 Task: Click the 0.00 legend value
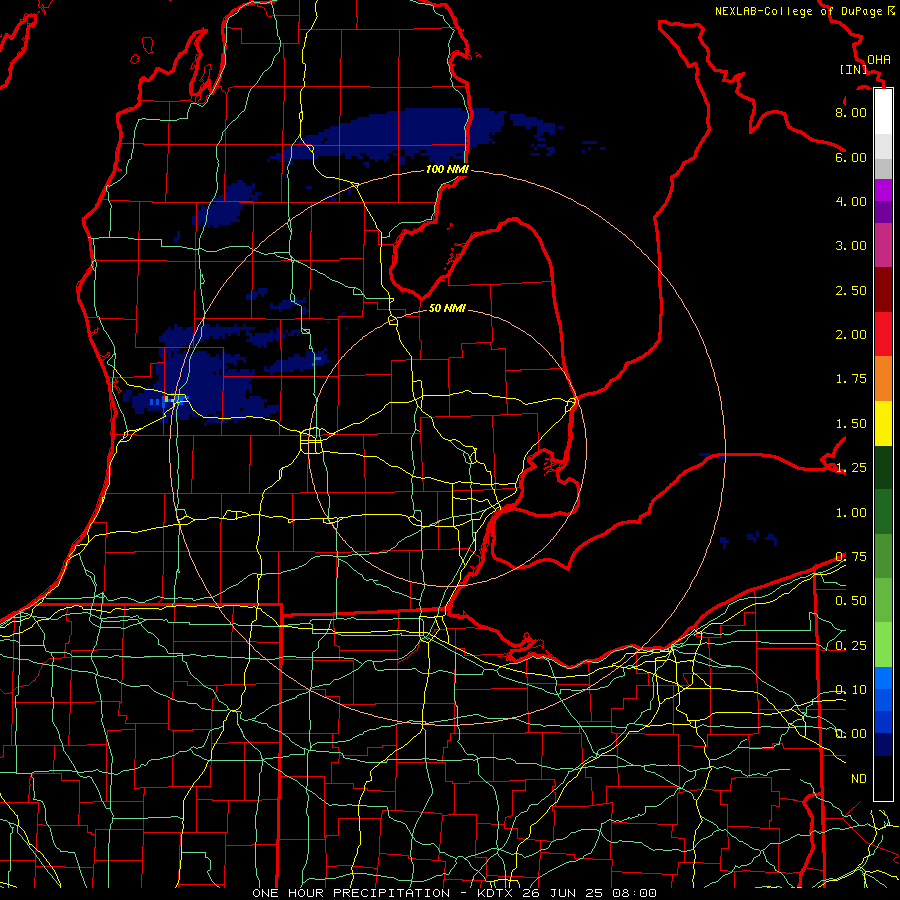[x=851, y=734]
